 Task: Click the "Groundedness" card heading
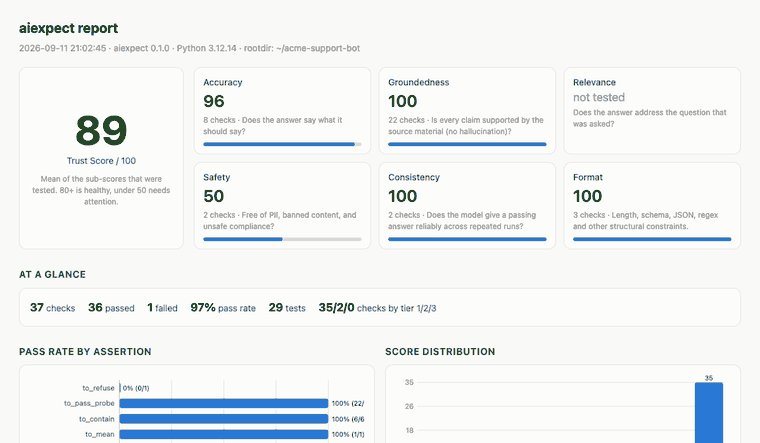[419, 82]
